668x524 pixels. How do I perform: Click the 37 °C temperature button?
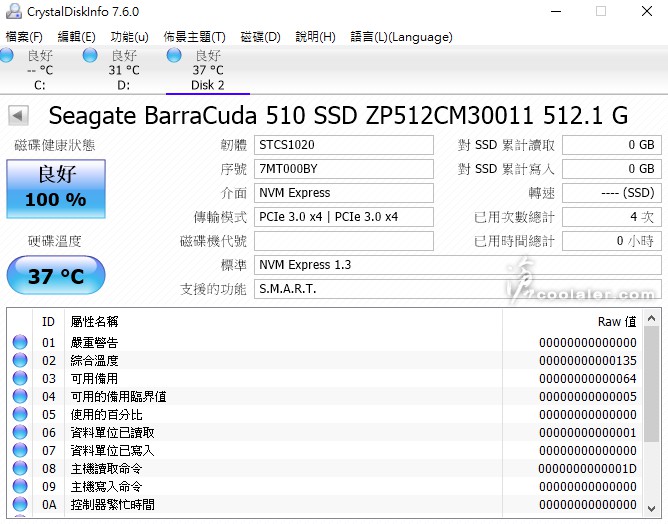point(56,275)
